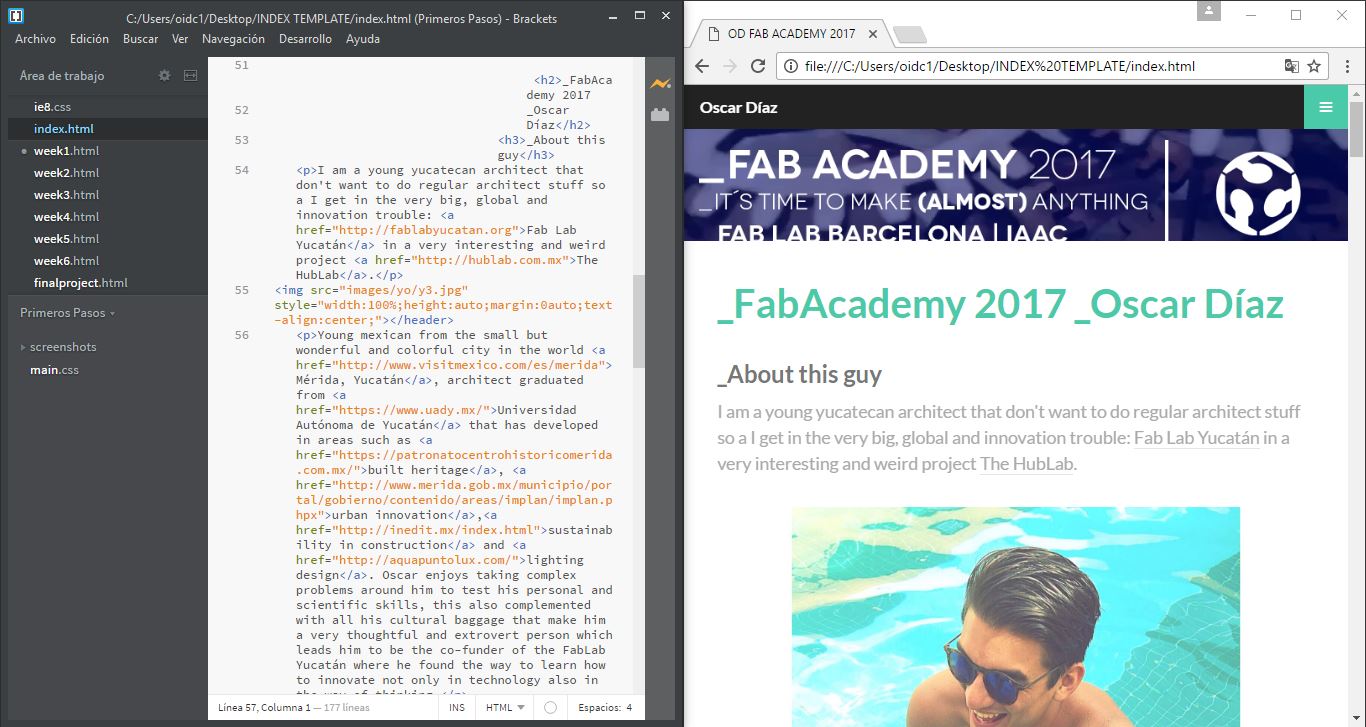Click line number 54 in gutter
Viewport: 1366px width, 727px height.
point(242,170)
